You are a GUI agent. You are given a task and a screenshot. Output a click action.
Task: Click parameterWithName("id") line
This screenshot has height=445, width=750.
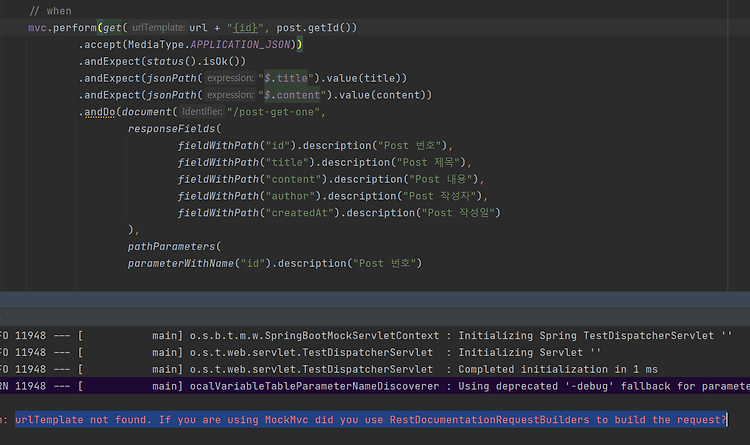tap(275, 263)
